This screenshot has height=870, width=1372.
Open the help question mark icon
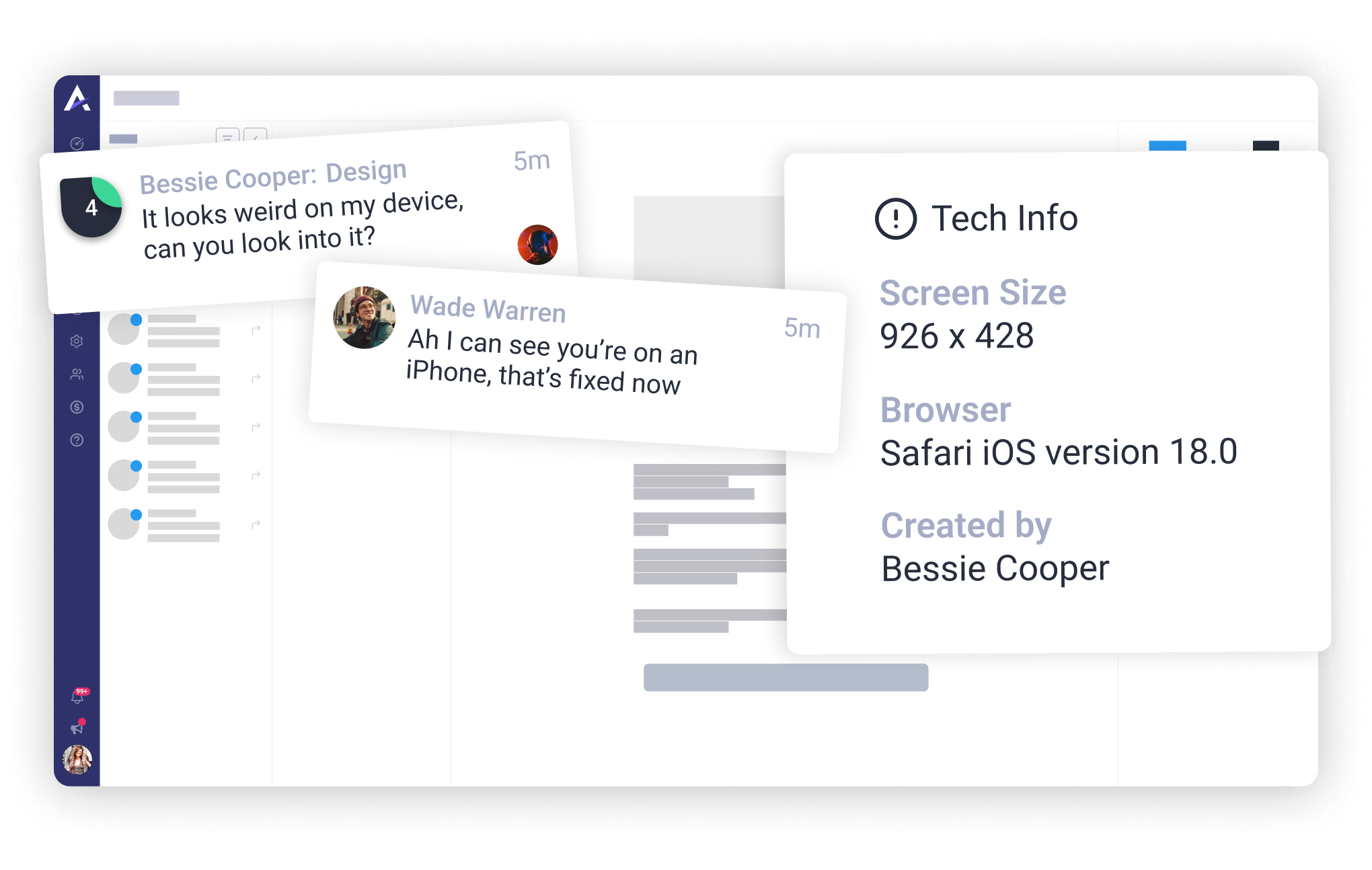point(77,440)
